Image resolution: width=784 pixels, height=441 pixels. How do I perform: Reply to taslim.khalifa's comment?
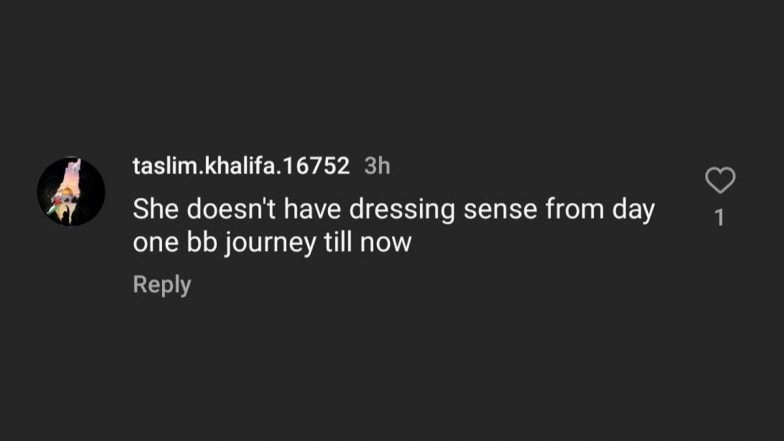[x=162, y=285]
